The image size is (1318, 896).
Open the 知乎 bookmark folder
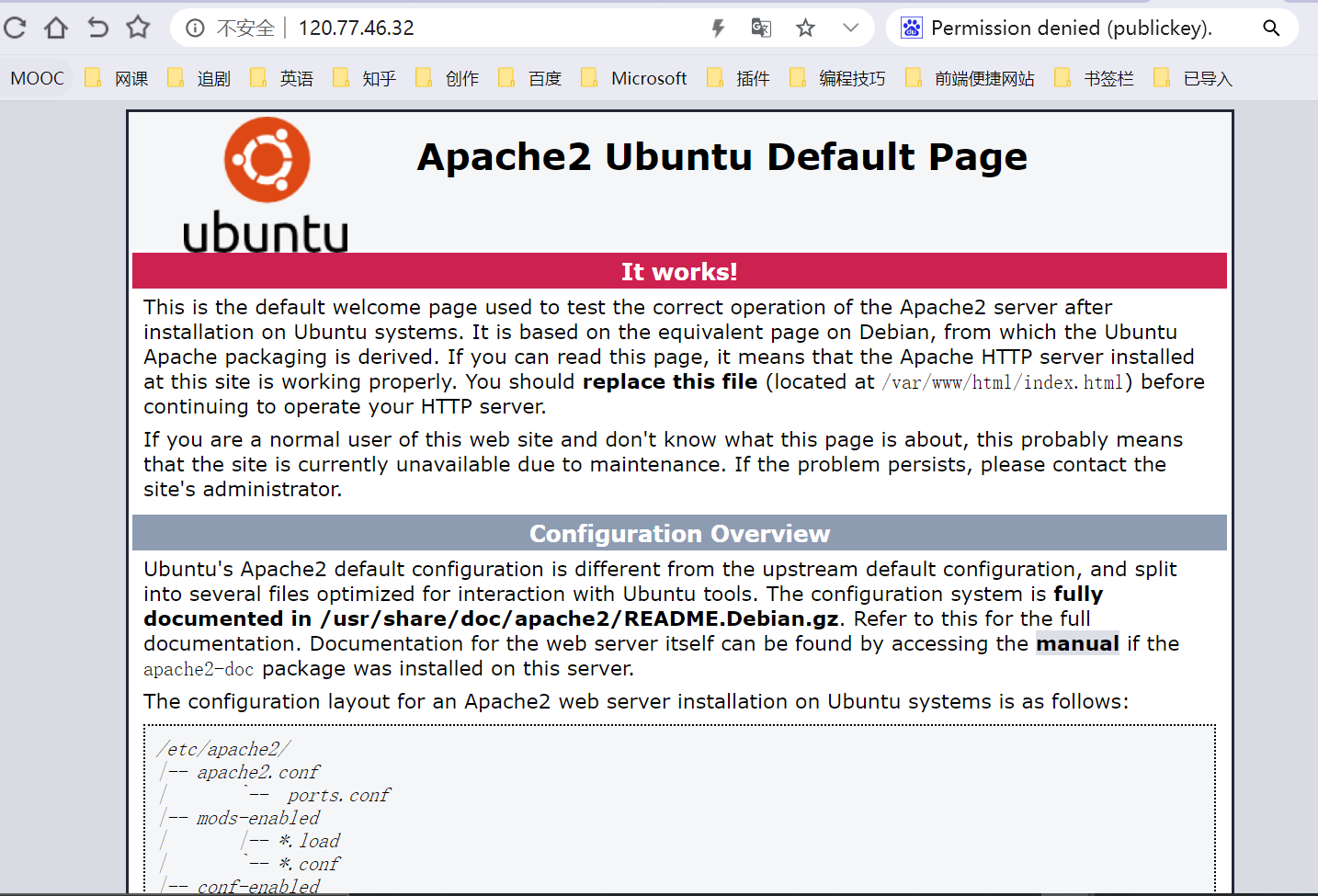coord(364,78)
